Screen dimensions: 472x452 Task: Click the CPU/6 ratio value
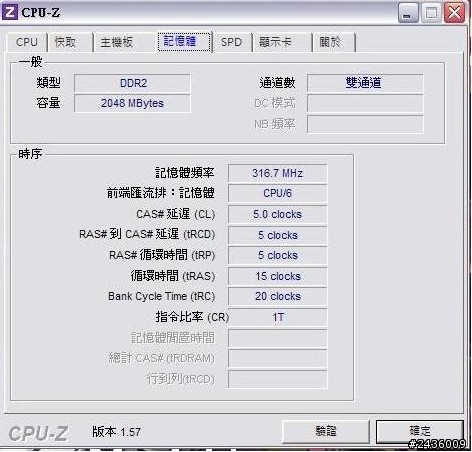pyautogui.click(x=277, y=193)
